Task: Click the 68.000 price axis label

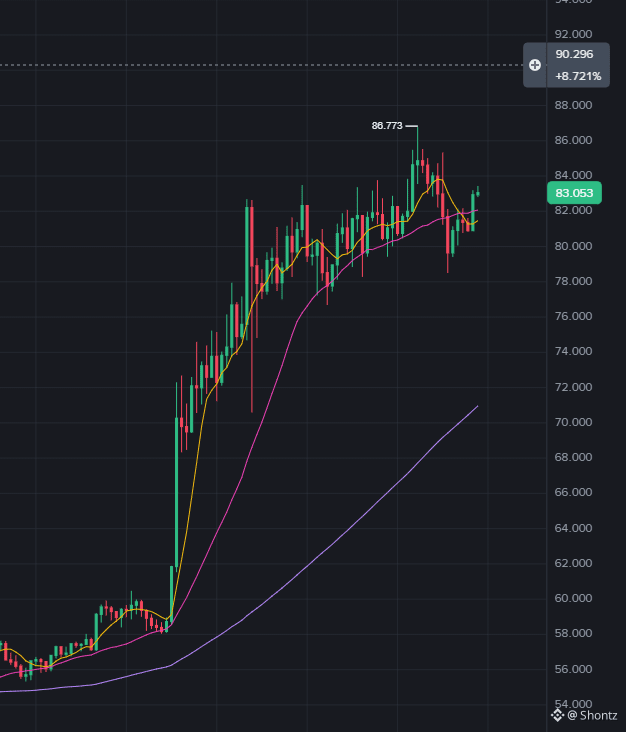Action: [573, 457]
